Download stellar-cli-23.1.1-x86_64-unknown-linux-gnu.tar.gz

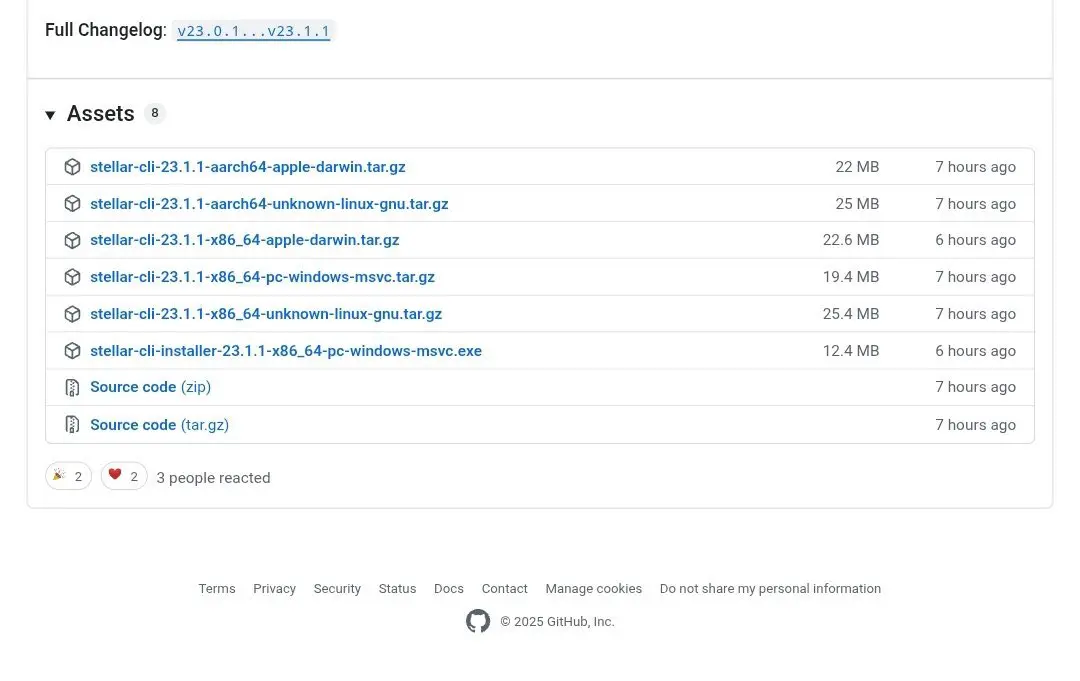[266, 314]
